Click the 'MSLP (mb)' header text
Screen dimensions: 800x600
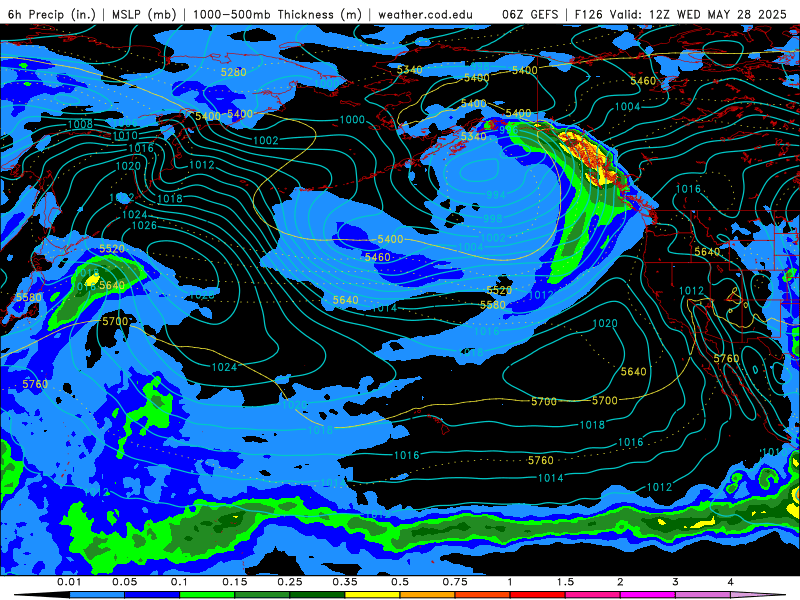click(143, 14)
